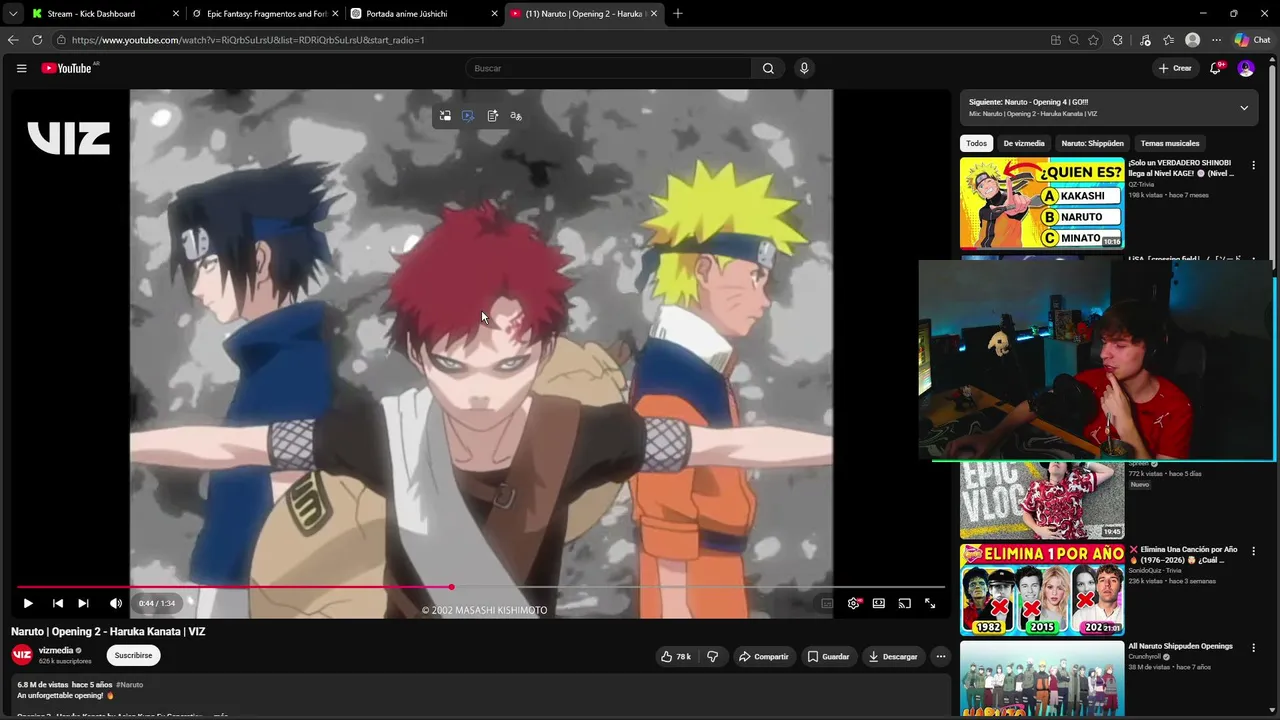
Task: Open the browser three-dot settings menu
Action: 1216,40
